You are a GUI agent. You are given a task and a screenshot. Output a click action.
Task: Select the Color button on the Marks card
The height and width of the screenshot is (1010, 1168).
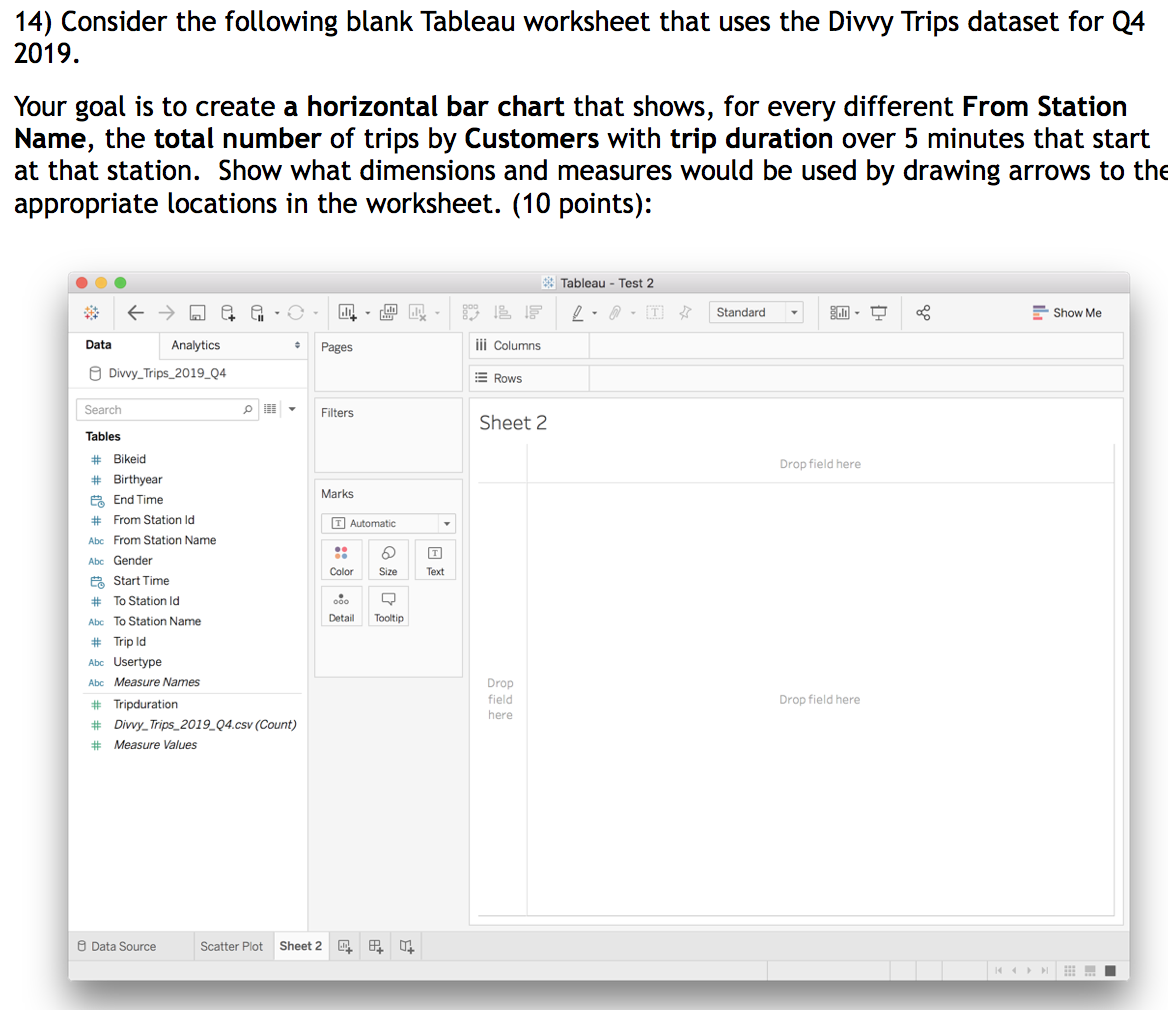(341, 559)
